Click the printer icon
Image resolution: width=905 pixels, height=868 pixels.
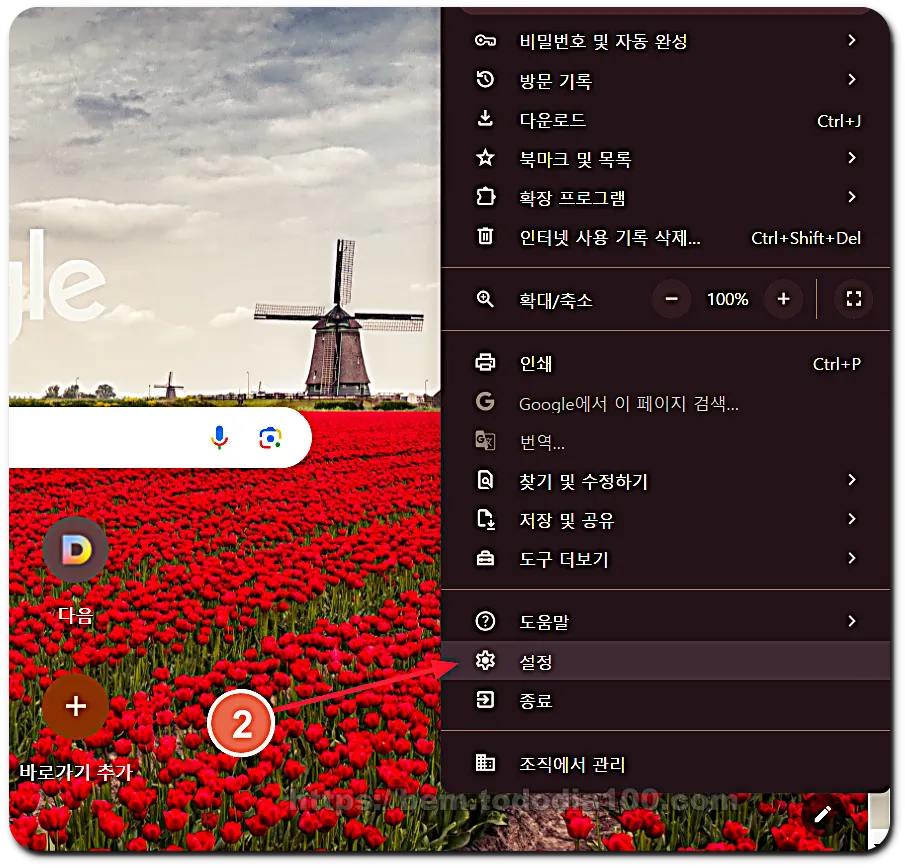point(485,362)
